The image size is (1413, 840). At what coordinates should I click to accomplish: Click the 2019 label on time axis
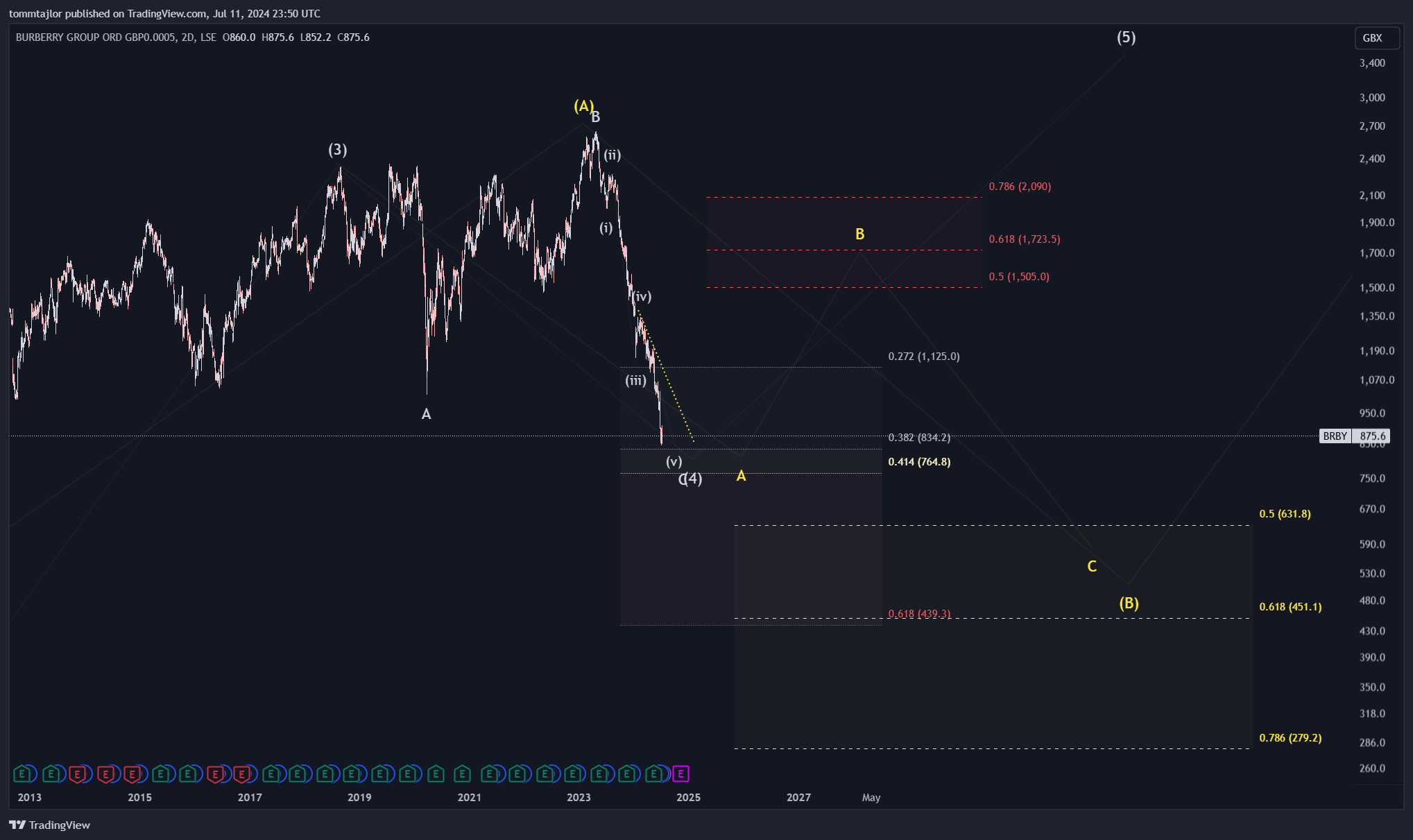(x=359, y=798)
